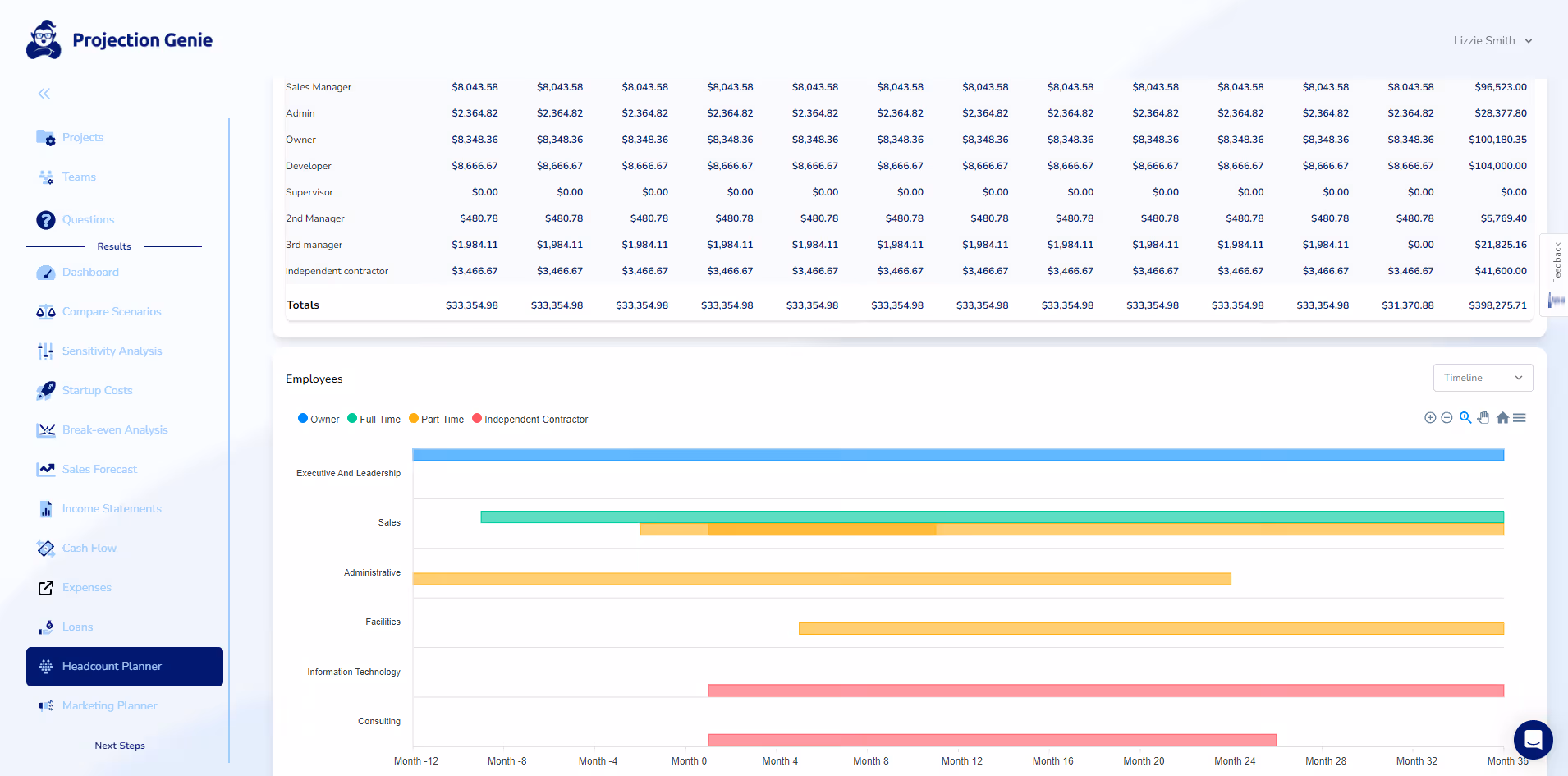Click the Dashboard gauge icon
This screenshot has width=1568, height=776.
coord(46,272)
